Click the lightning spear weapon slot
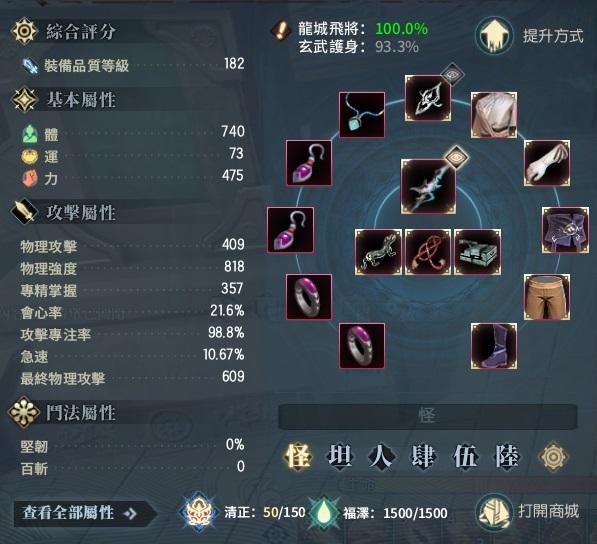 tap(428, 187)
